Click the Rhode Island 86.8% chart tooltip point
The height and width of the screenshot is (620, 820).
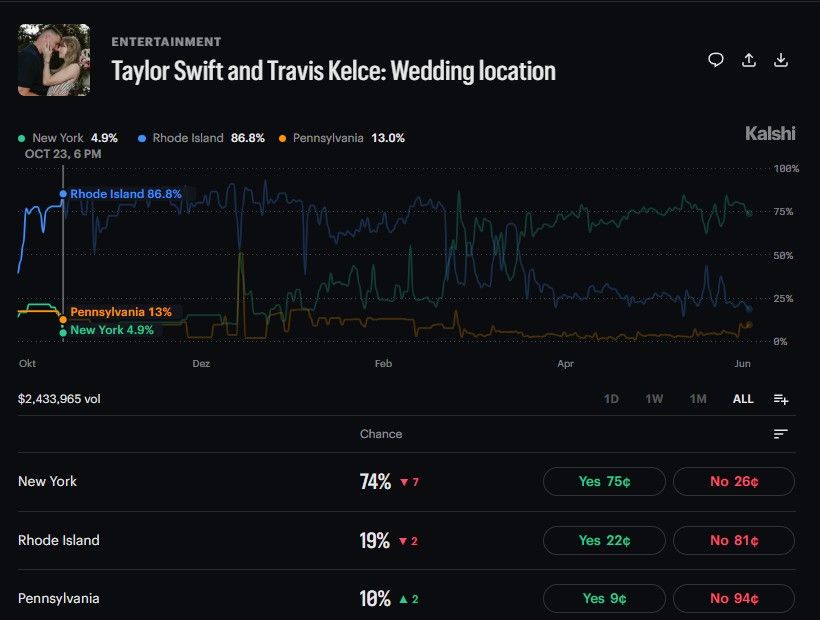coord(63,194)
